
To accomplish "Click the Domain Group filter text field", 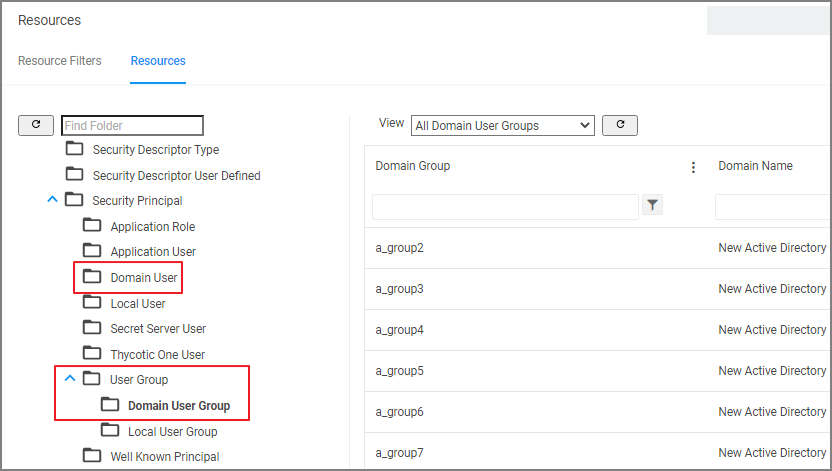I will click(505, 207).
